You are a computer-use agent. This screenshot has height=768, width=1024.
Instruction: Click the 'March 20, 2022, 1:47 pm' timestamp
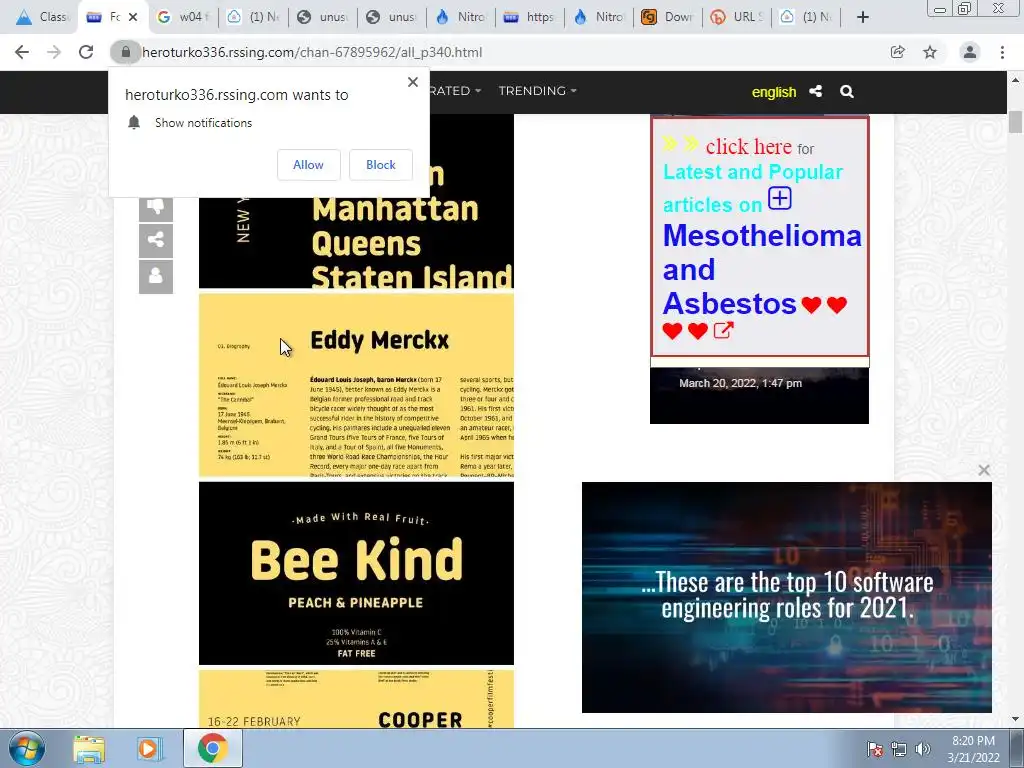740,383
